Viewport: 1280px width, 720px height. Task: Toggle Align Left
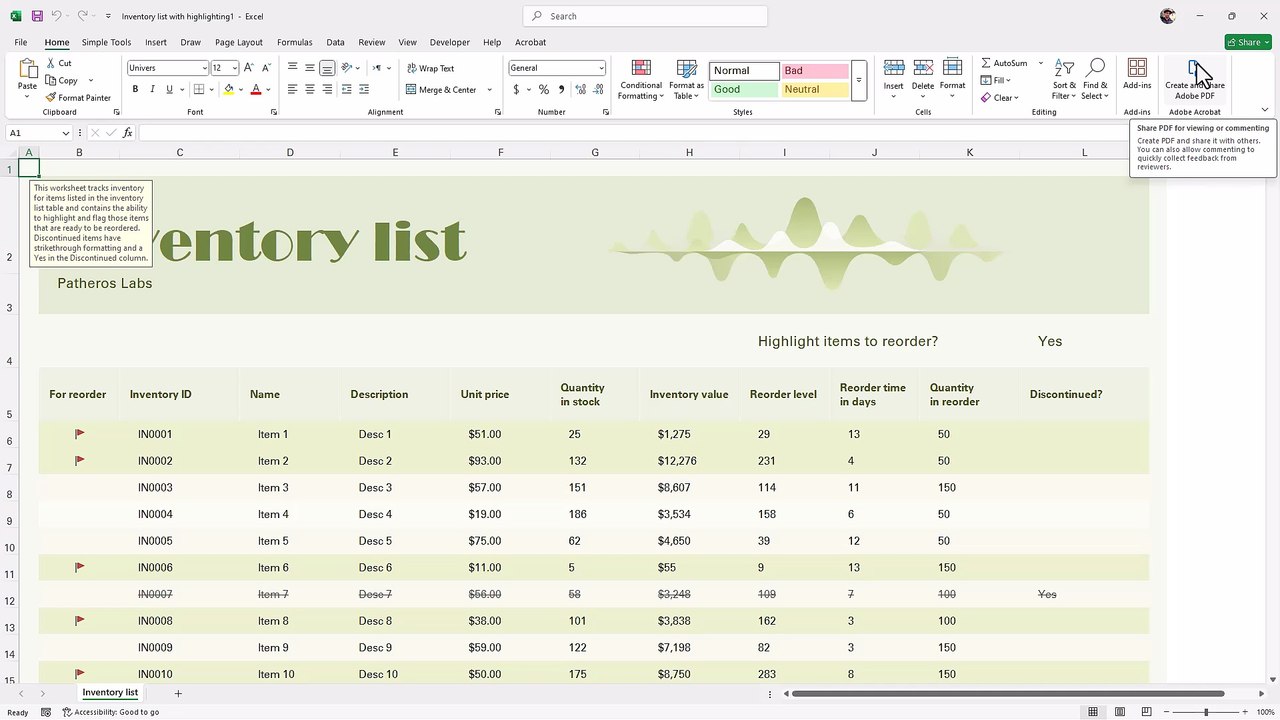[293, 89]
